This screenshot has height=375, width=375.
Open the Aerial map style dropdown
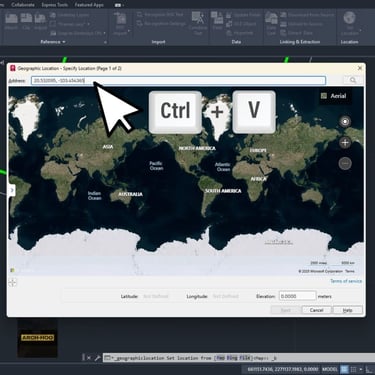(x=334, y=96)
